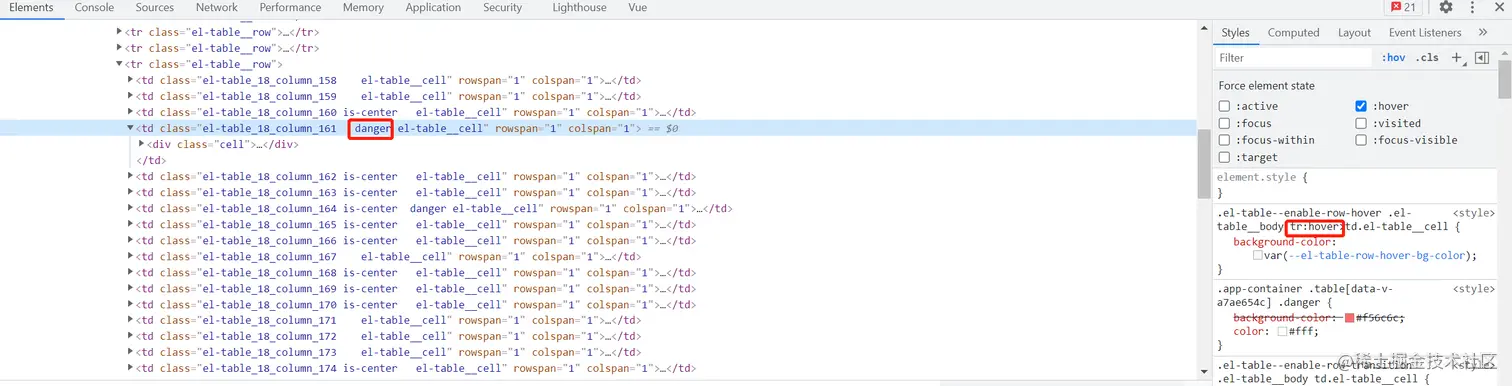Open the Performance tab
This screenshot has width=1512, height=386.
tap(290, 7)
